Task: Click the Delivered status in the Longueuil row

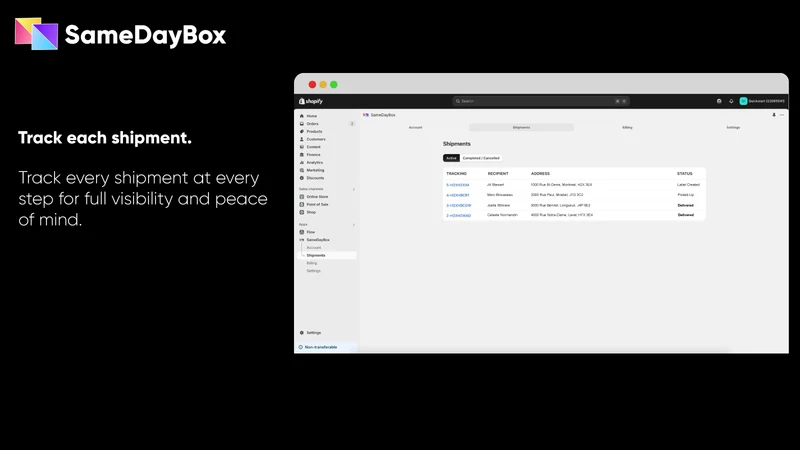Action: 685,205
